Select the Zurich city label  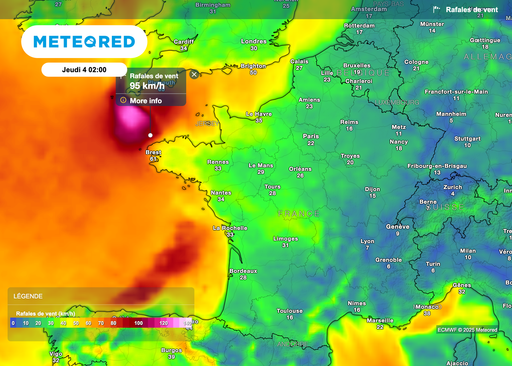(x=453, y=187)
